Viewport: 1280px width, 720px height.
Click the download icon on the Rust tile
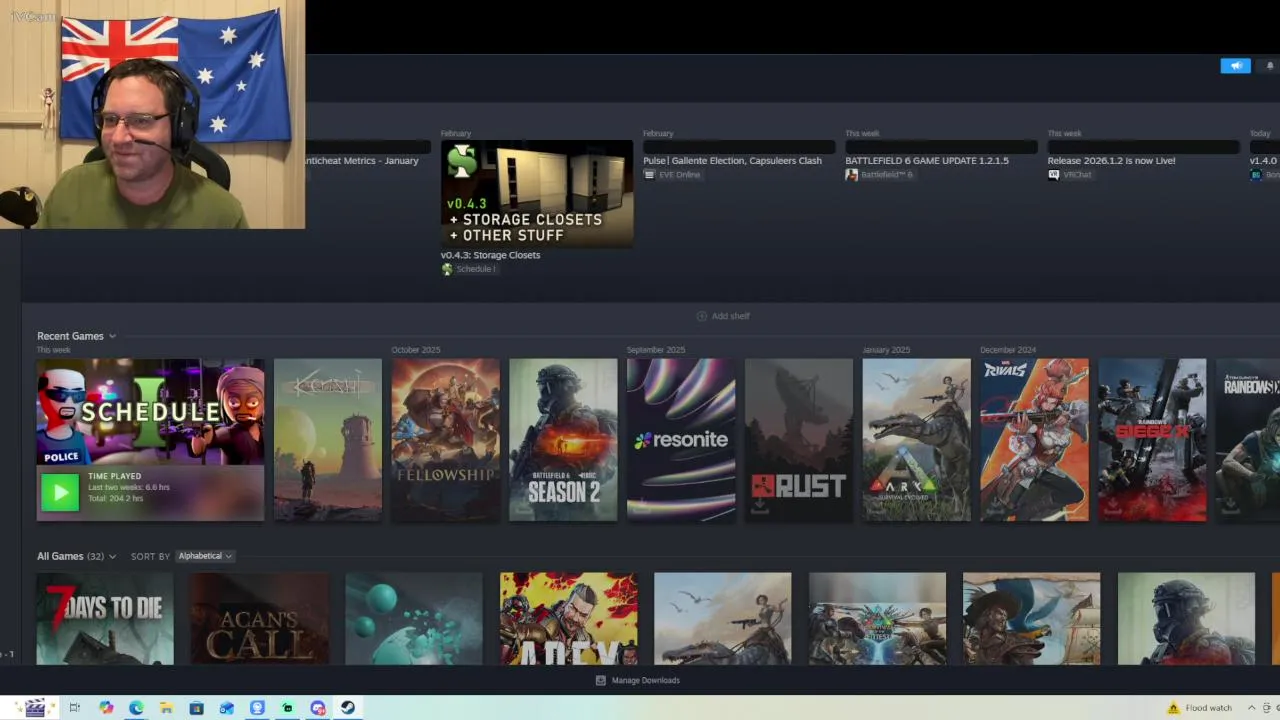pyautogui.click(x=760, y=507)
